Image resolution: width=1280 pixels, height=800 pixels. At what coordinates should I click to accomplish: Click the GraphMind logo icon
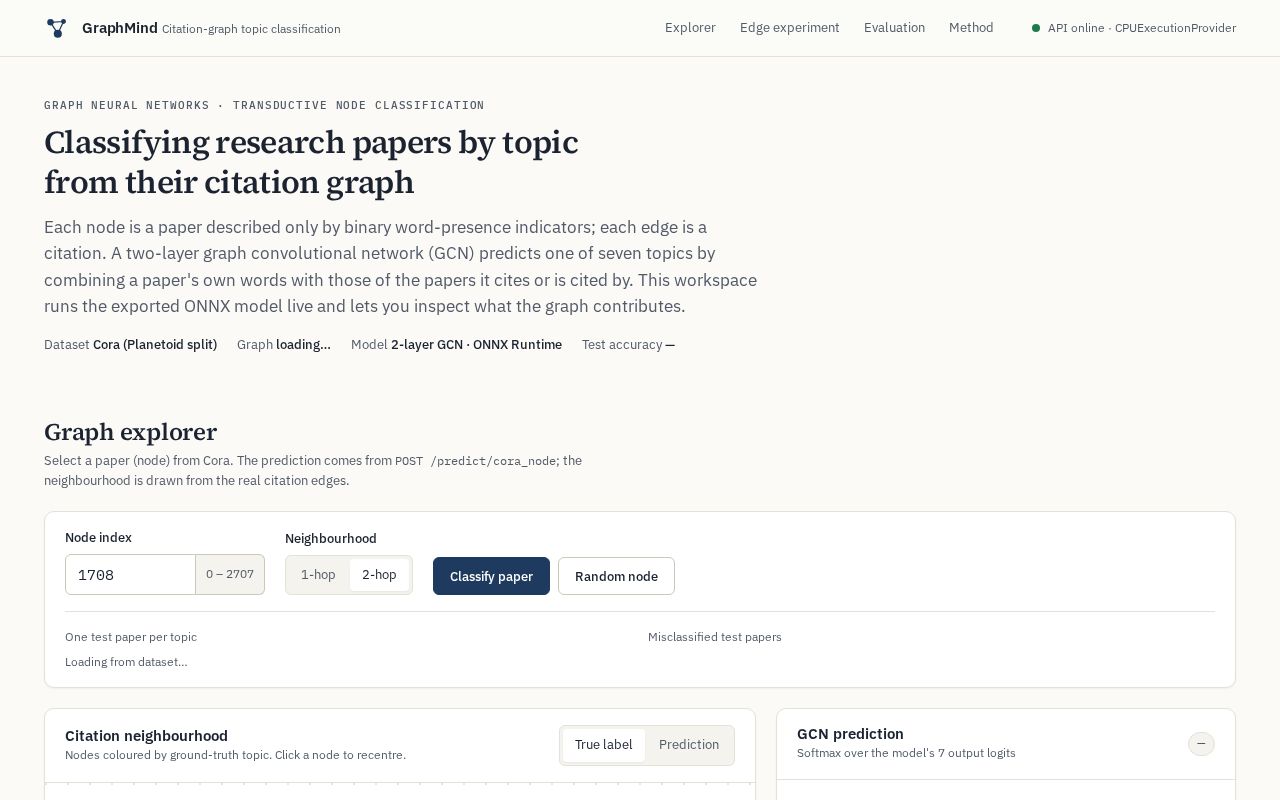pyautogui.click(x=56, y=28)
